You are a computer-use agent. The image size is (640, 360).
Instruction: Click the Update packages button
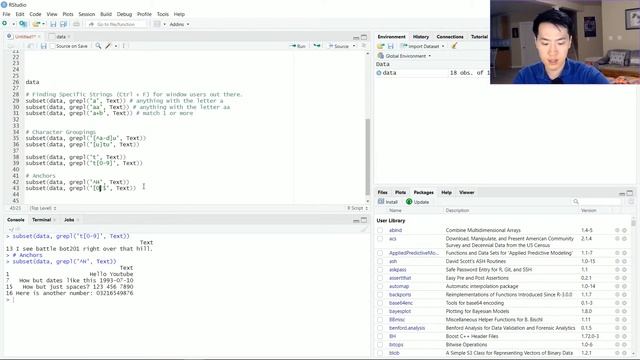[x=418, y=202]
